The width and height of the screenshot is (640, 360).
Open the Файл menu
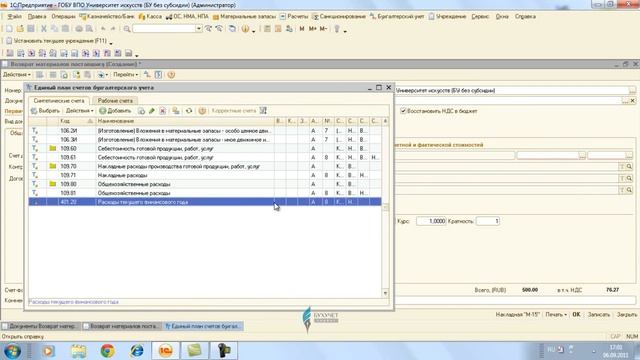(x=14, y=16)
